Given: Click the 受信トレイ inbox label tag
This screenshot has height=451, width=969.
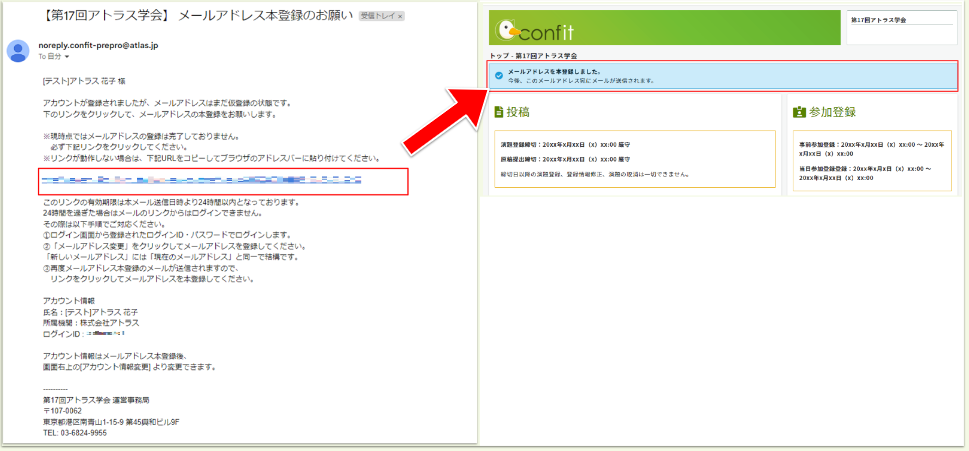Looking at the screenshot, I should point(383,17).
